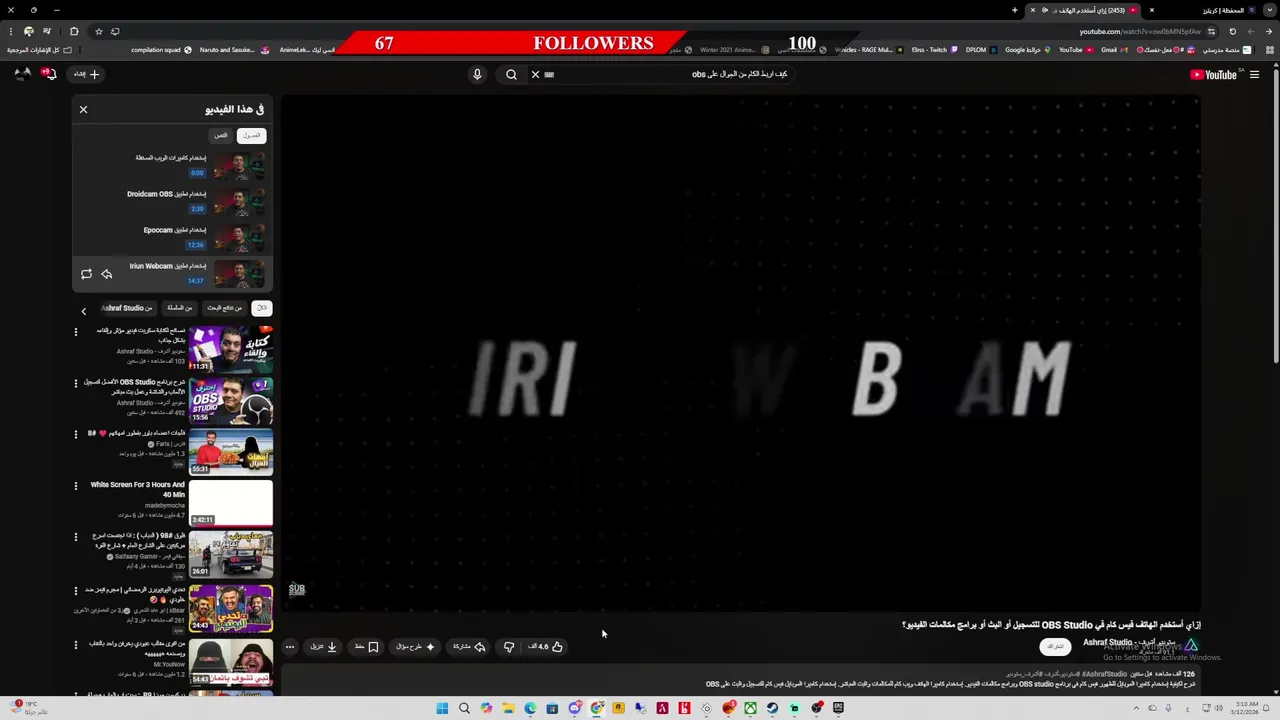Open the Ashraf Studio channel avatar
Screen dimensions: 1280x720
point(1191,646)
